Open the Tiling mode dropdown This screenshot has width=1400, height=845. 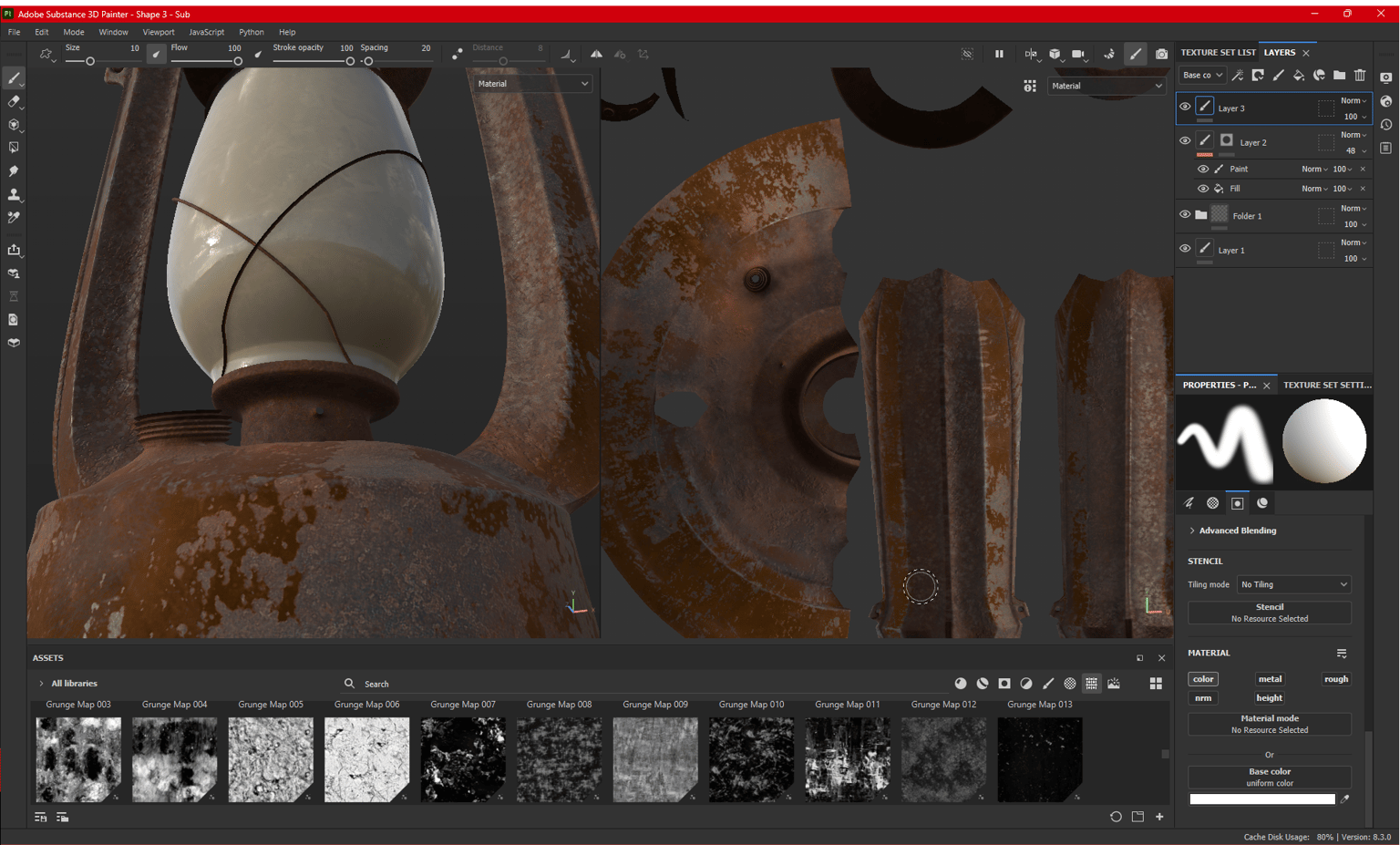[x=1293, y=584]
